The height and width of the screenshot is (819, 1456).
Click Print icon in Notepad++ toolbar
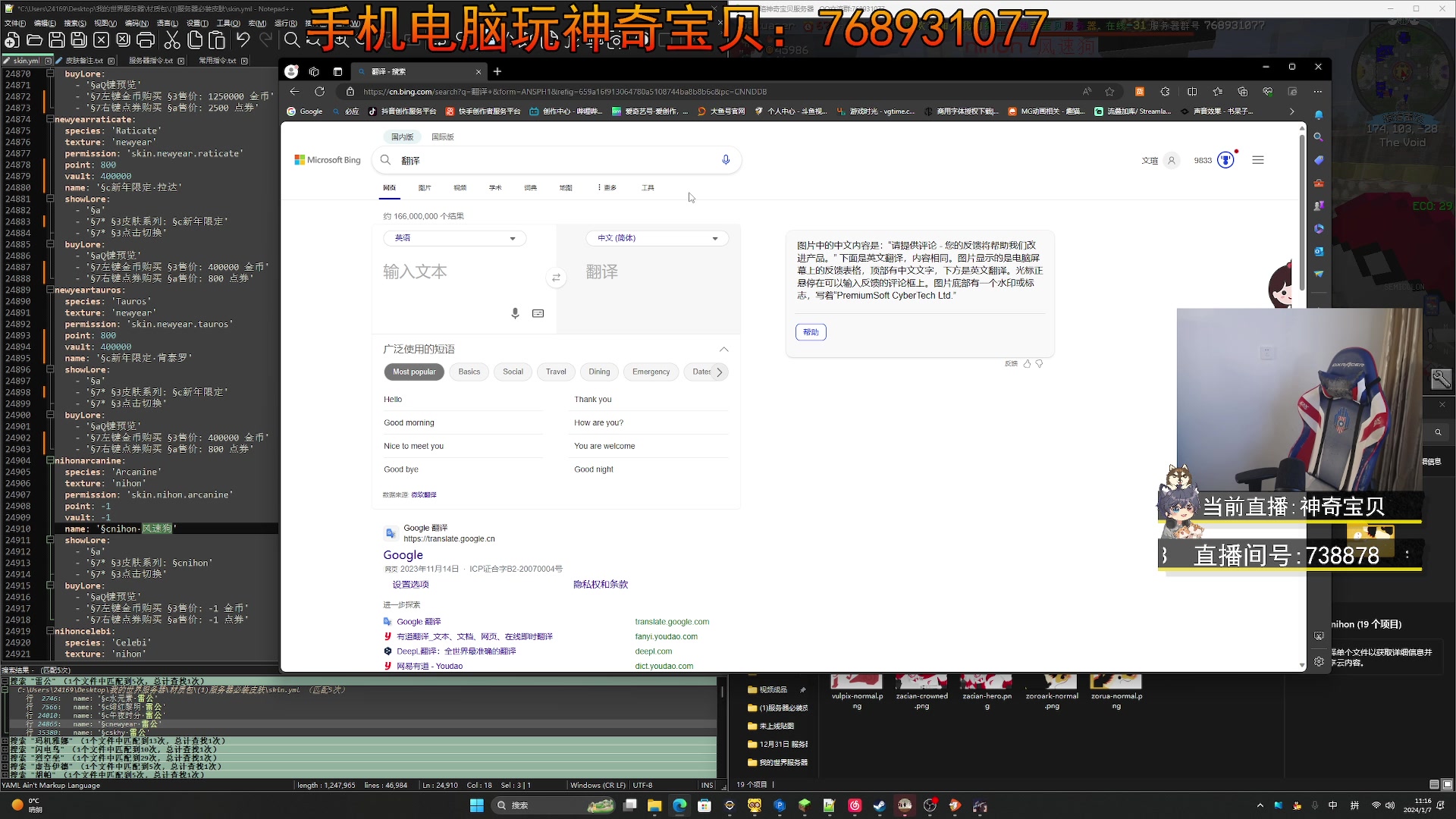tap(146, 40)
